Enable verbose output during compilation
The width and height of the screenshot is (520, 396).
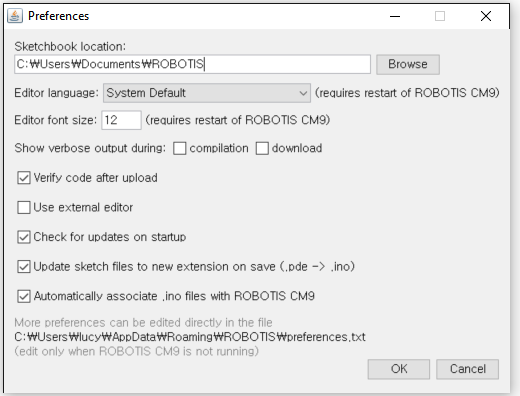tap(180, 148)
